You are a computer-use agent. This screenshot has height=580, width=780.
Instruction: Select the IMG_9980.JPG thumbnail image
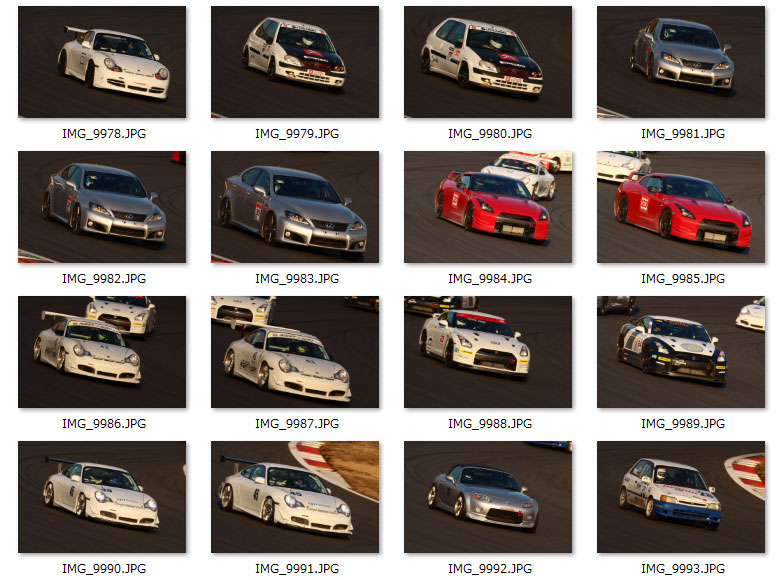pyautogui.click(x=488, y=62)
